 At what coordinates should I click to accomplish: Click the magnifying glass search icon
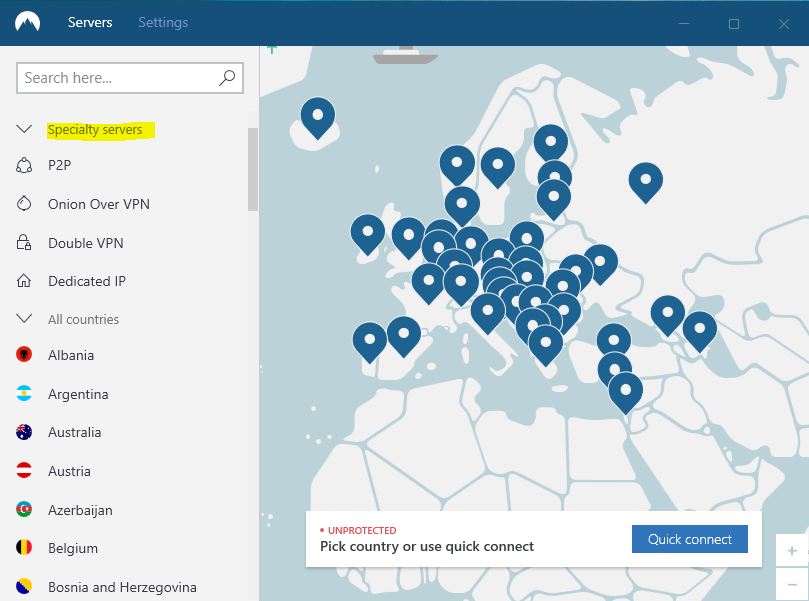click(227, 78)
